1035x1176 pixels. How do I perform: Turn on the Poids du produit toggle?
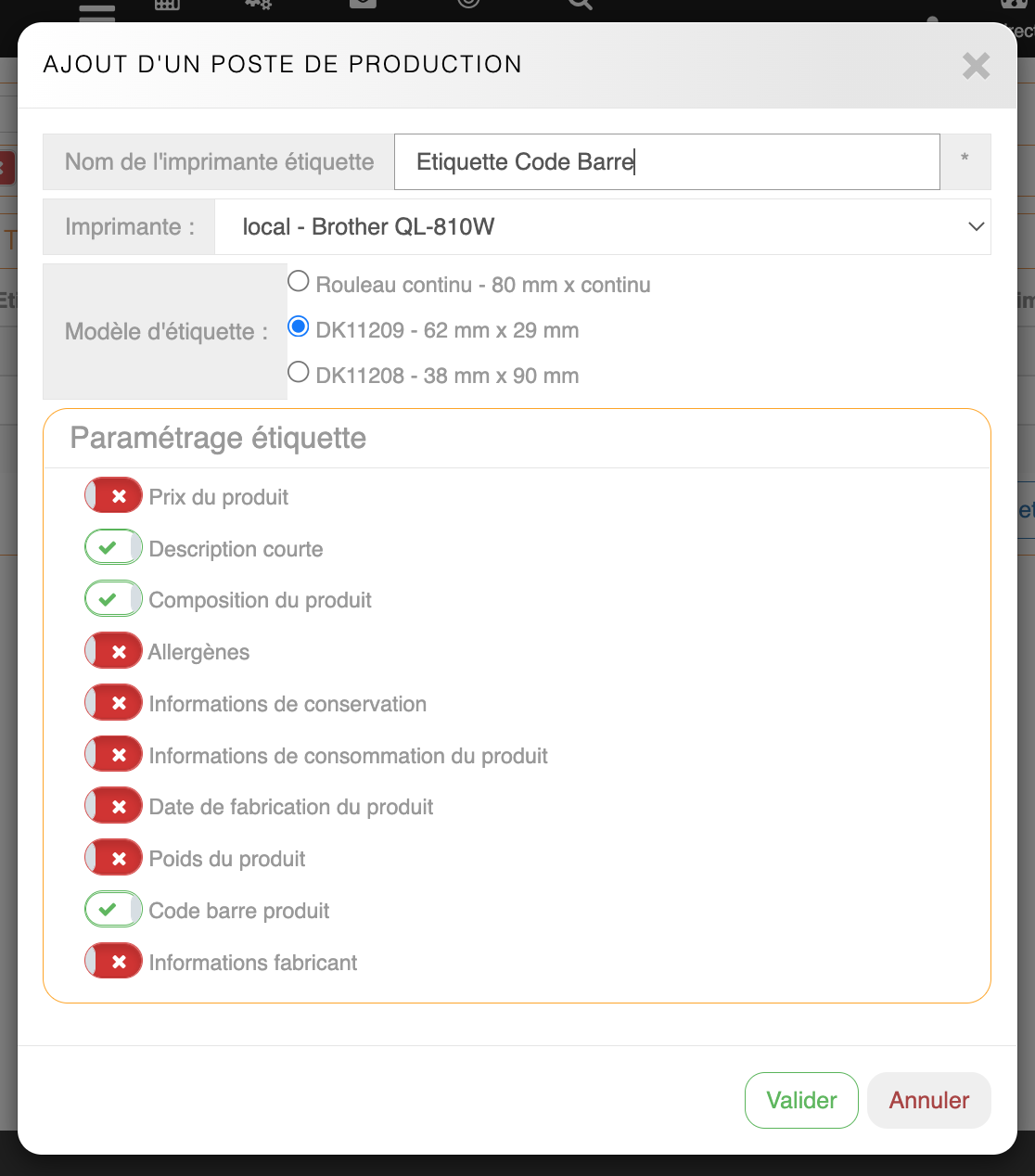tap(113, 859)
